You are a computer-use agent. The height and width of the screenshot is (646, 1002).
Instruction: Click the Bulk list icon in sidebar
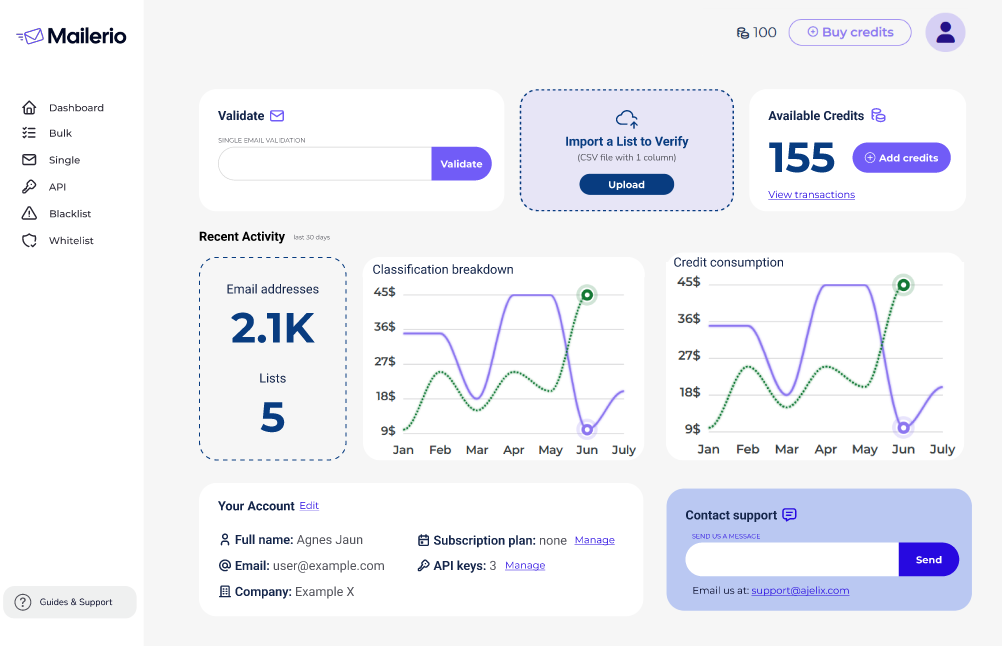tap(29, 133)
